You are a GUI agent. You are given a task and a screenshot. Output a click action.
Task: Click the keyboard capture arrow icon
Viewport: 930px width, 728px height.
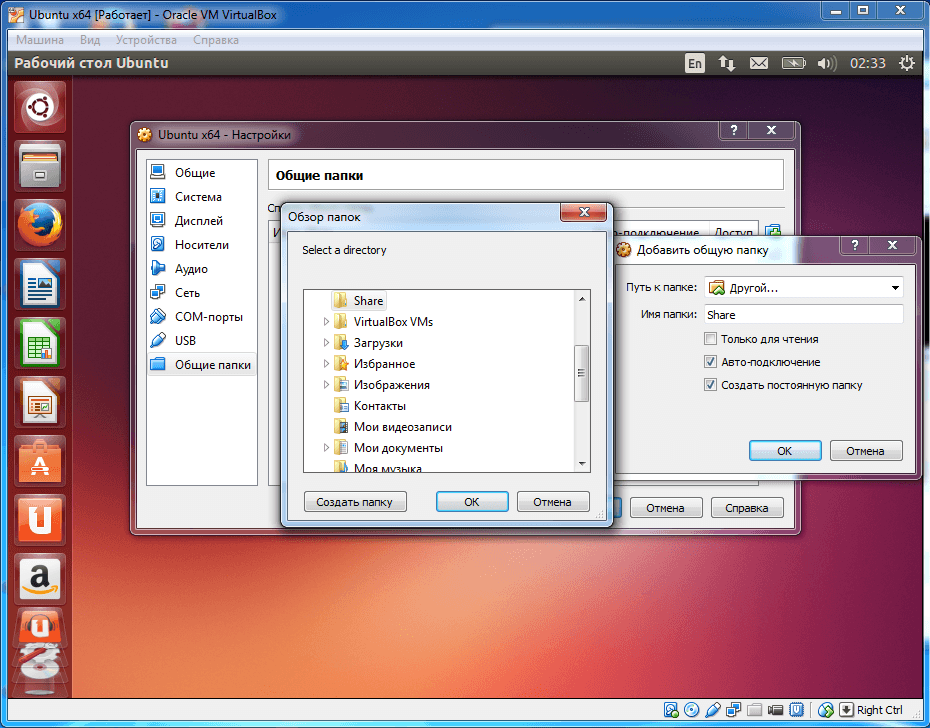click(846, 710)
